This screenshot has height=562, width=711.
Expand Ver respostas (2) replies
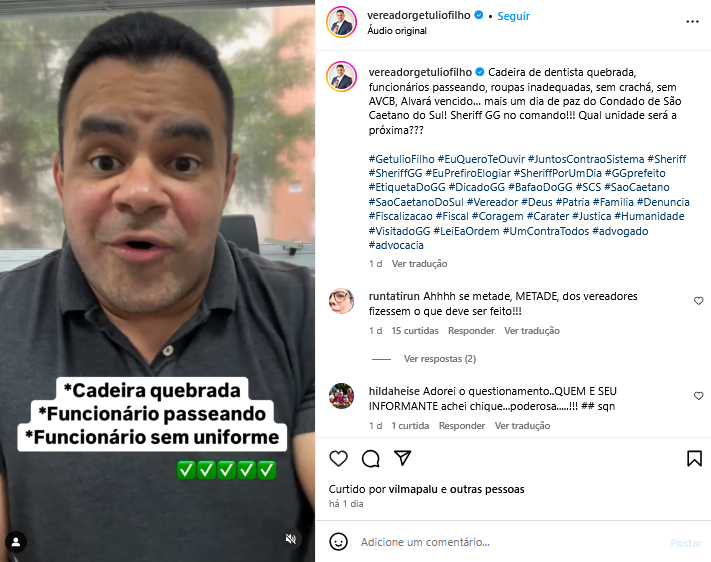click(x=440, y=359)
